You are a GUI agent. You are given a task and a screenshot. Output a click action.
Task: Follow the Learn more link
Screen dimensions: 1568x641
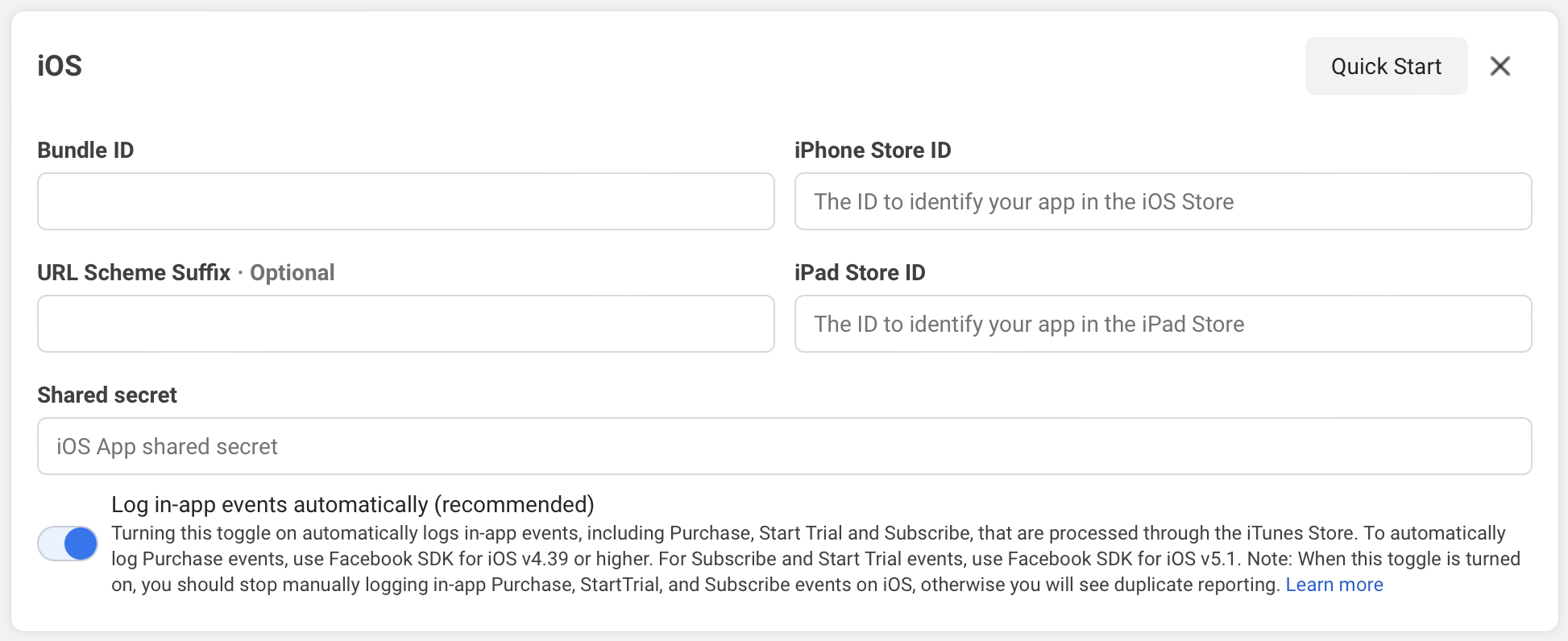point(1334,585)
